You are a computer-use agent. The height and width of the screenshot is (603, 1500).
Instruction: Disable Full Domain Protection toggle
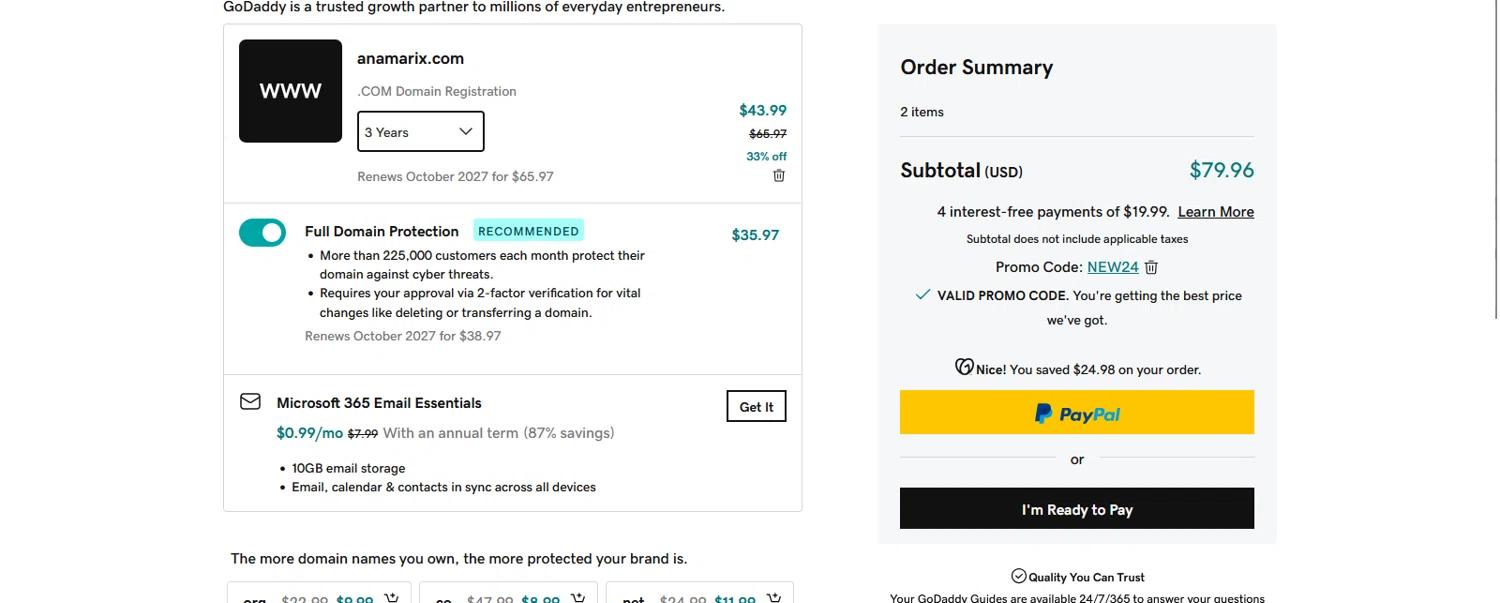pyautogui.click(x=262, y=232)
